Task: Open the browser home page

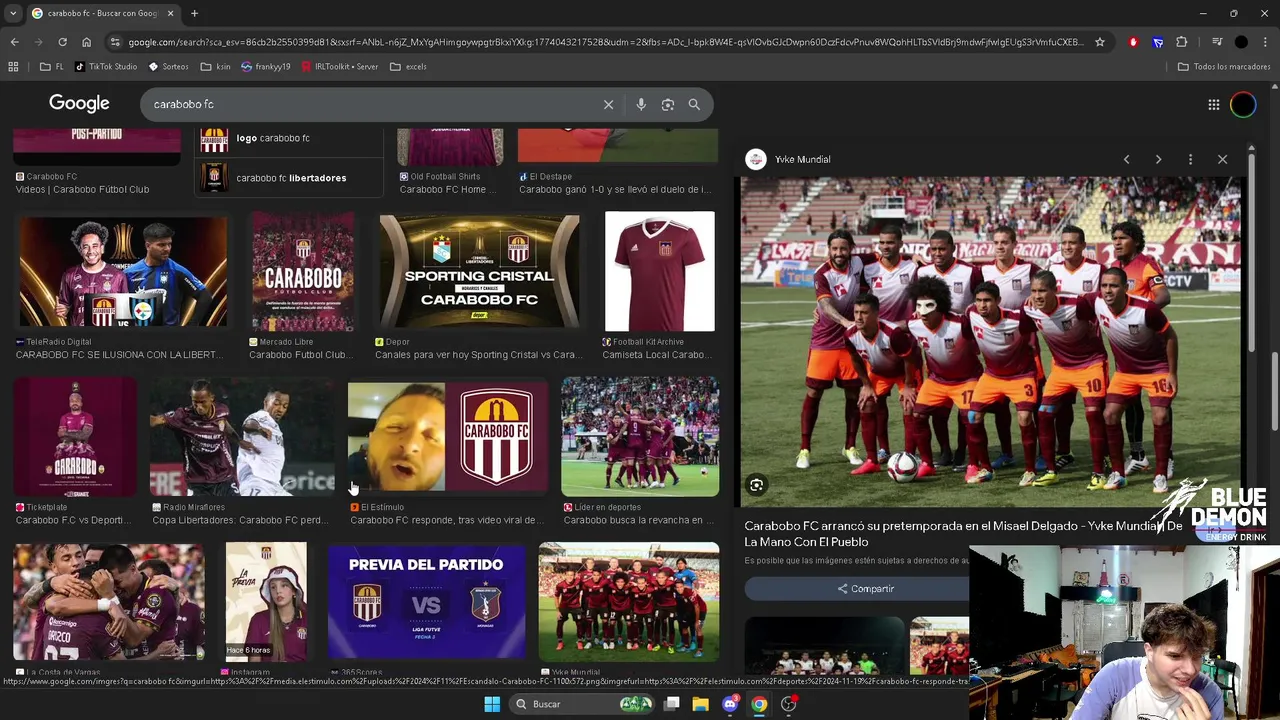Action: [x=86, y=42]
